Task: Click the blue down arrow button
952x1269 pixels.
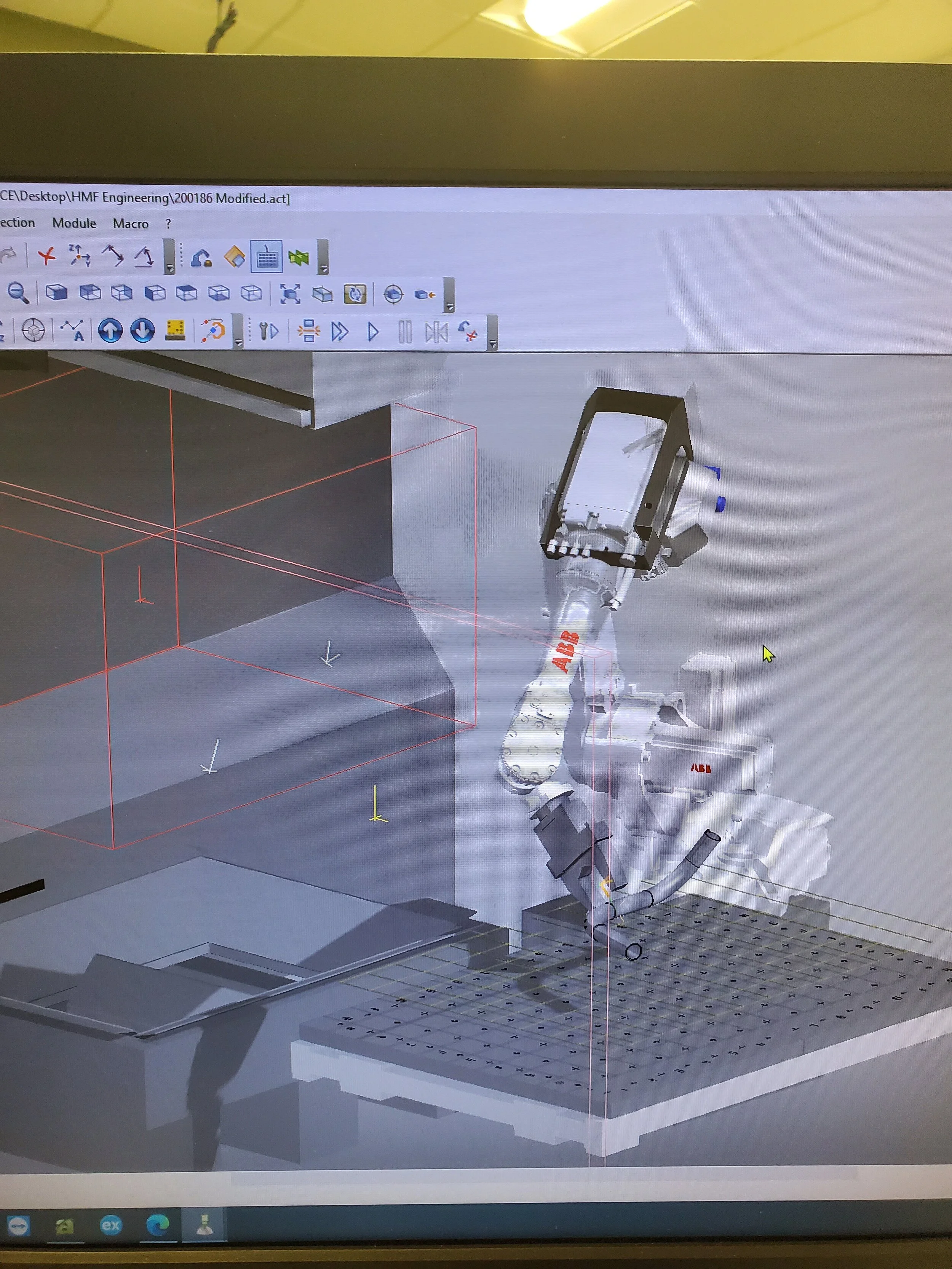Action: pyautogui.click(x=142, y=330)
